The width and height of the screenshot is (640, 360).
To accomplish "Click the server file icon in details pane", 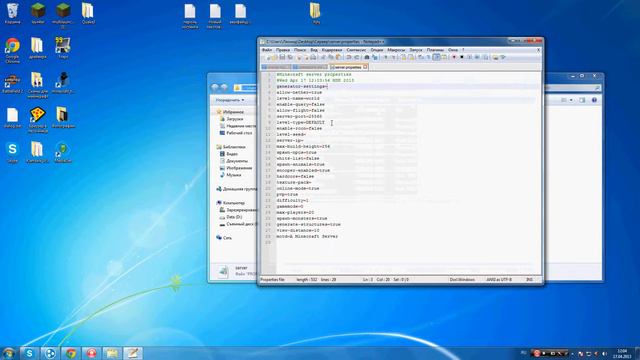I will pos(223,271).
